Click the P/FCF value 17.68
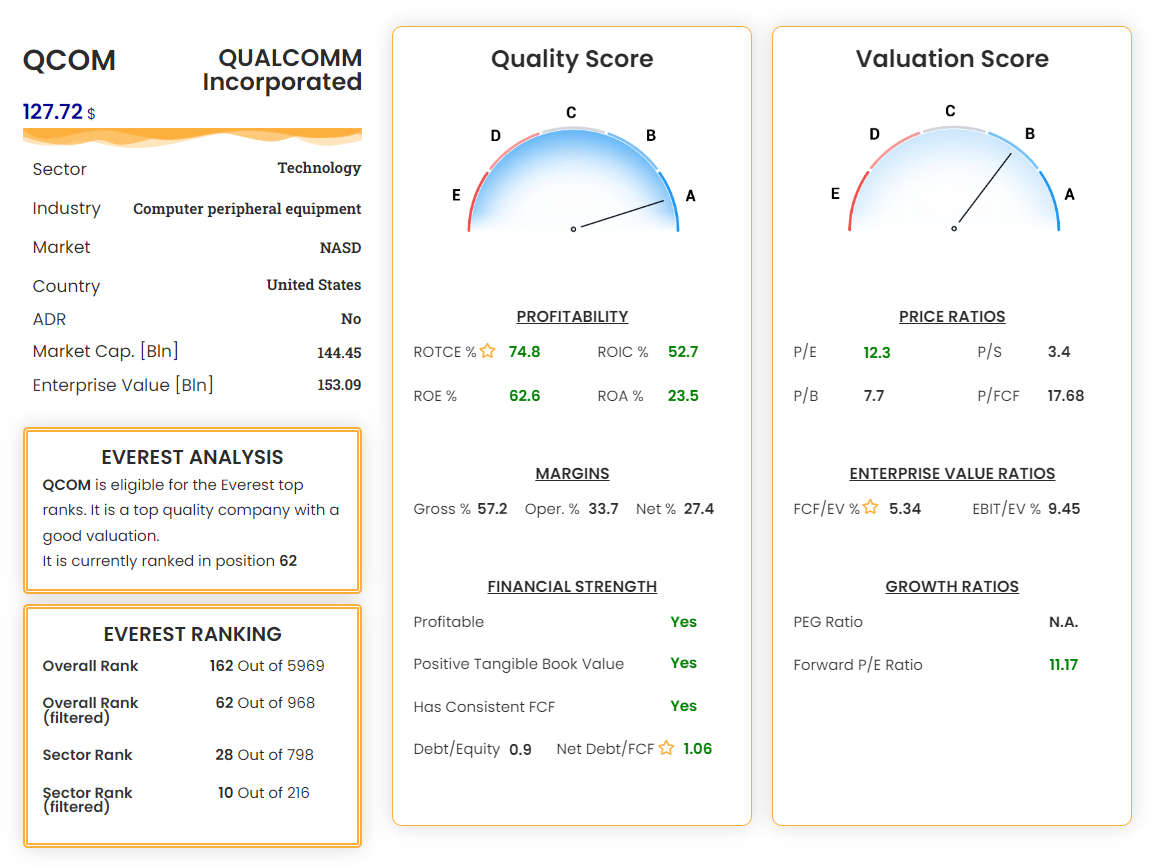The image size is (1161, 866). click(x=1065, y=396)
